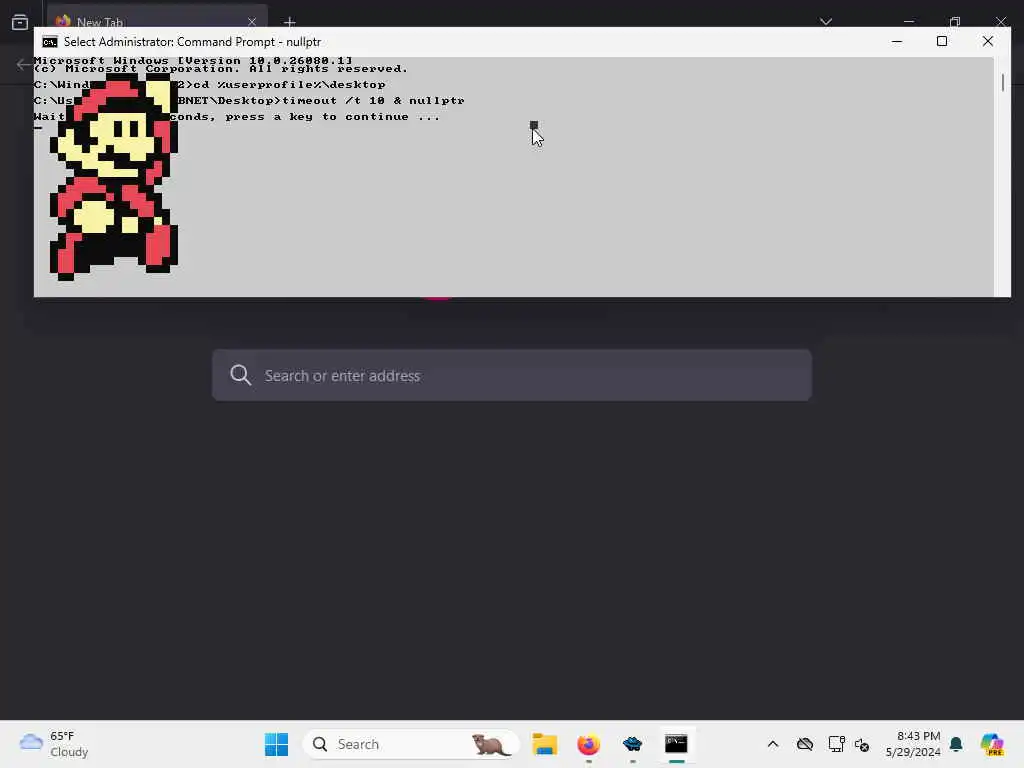Maximize the Command Prompt window
The width and height of the screenshot is (1024, 768).
[942, 41]
